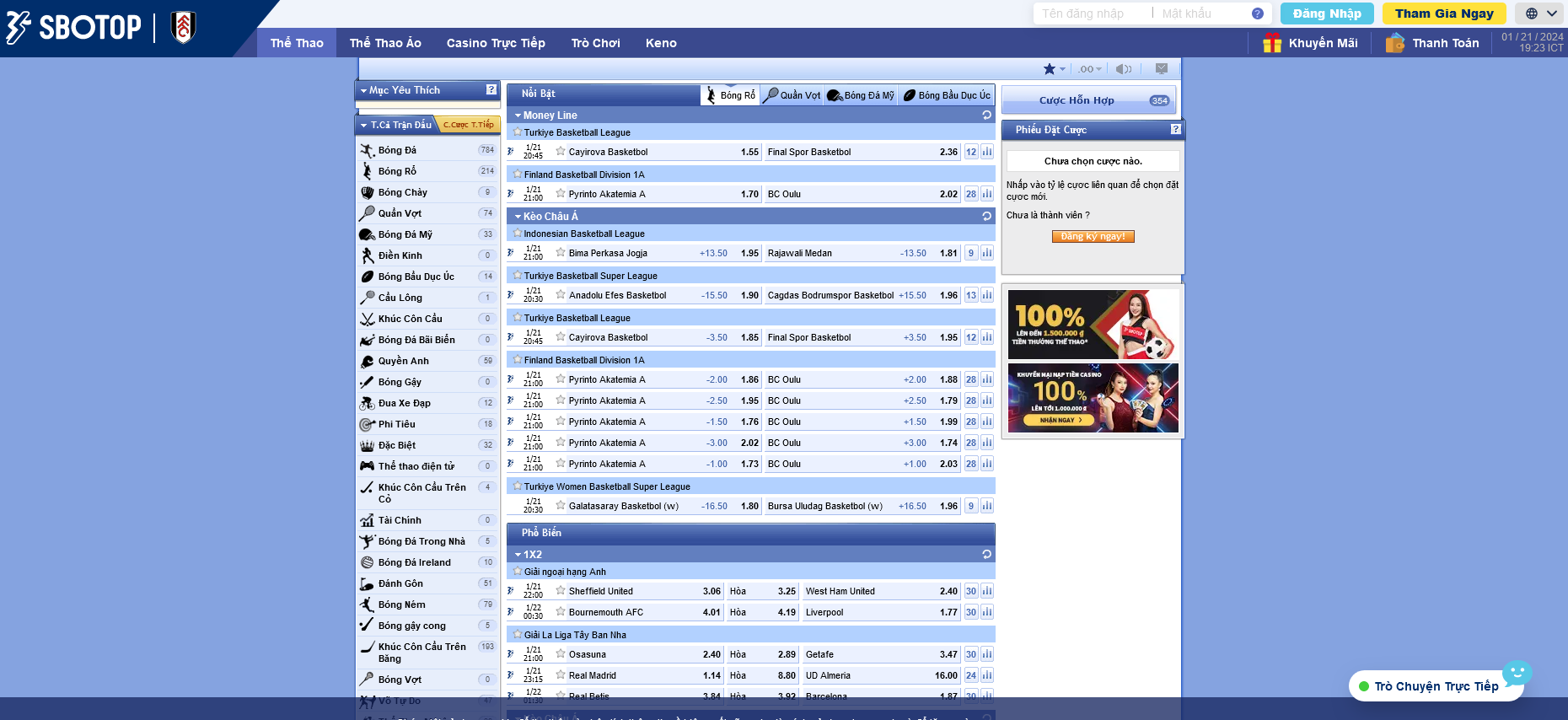Viewport: 1568px width, 720px height.
Task: Open statistics icon for Real Madrid match
Action: (987, 675)
